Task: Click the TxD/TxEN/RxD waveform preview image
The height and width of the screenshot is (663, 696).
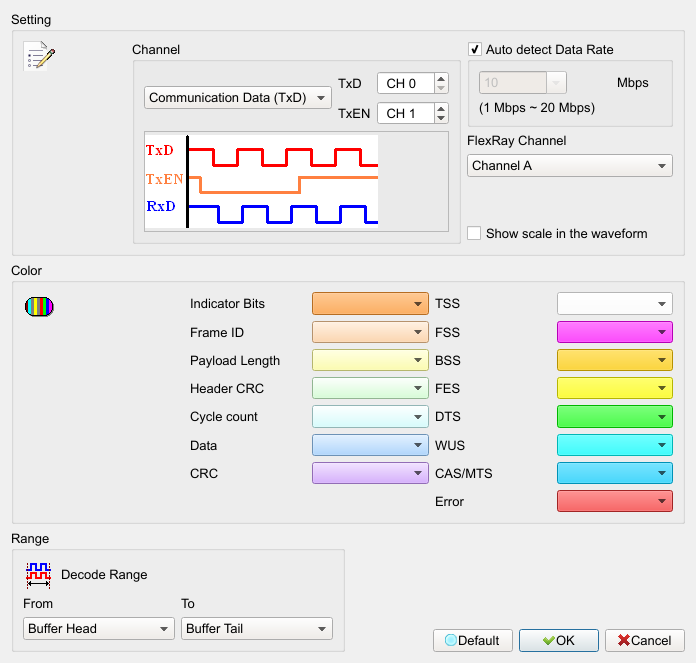Action: tap(261, 182)
